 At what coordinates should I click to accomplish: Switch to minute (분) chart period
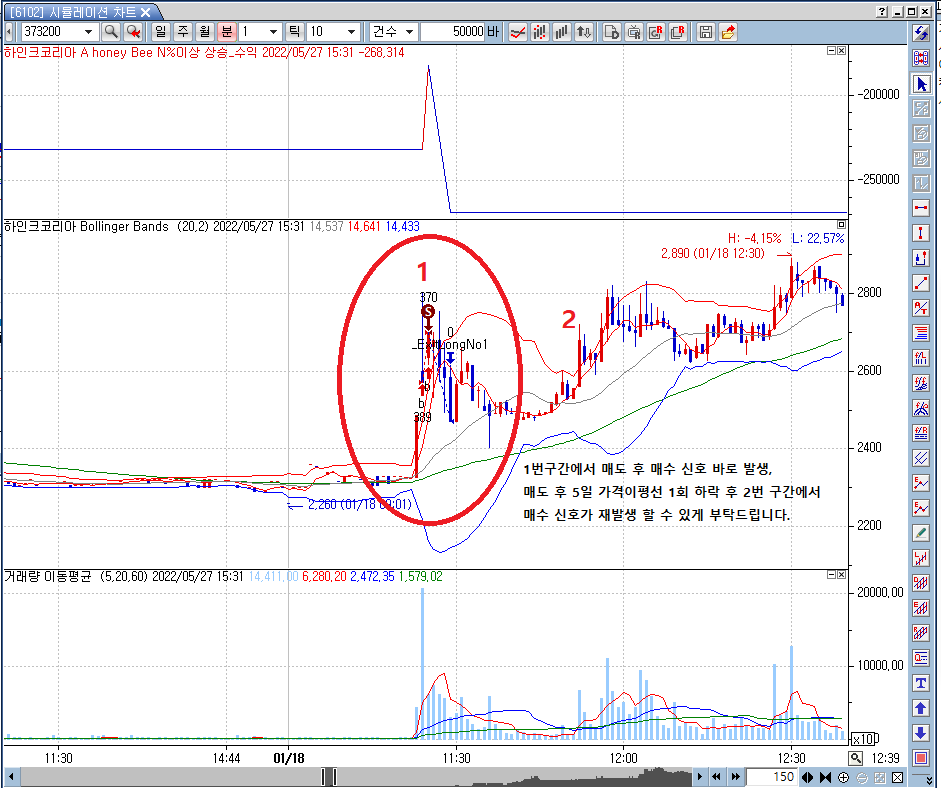click(226, 32)
